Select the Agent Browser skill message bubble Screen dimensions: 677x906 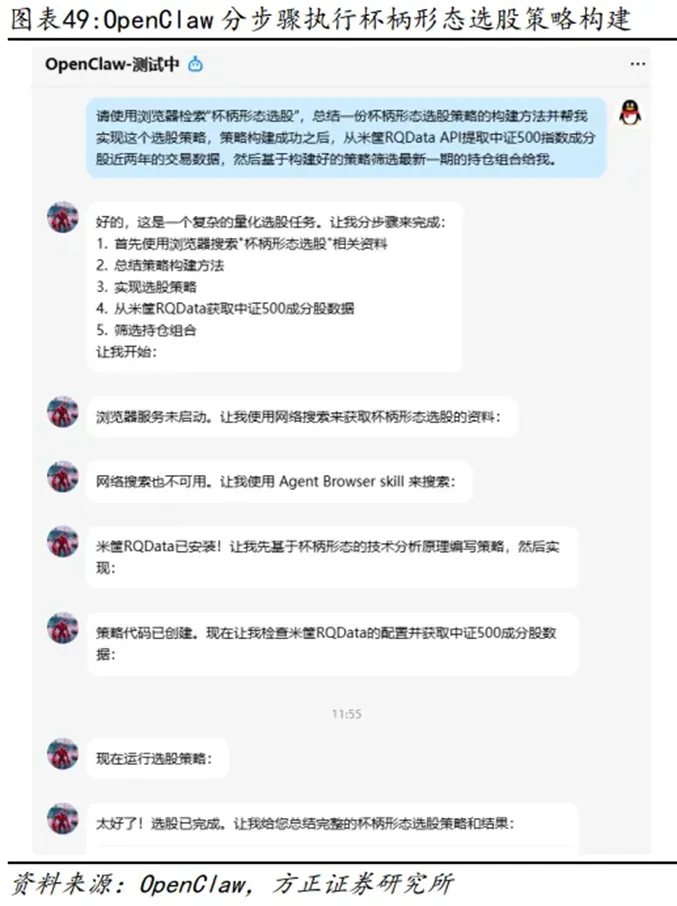pyautogui.click(x=280, y=481)
